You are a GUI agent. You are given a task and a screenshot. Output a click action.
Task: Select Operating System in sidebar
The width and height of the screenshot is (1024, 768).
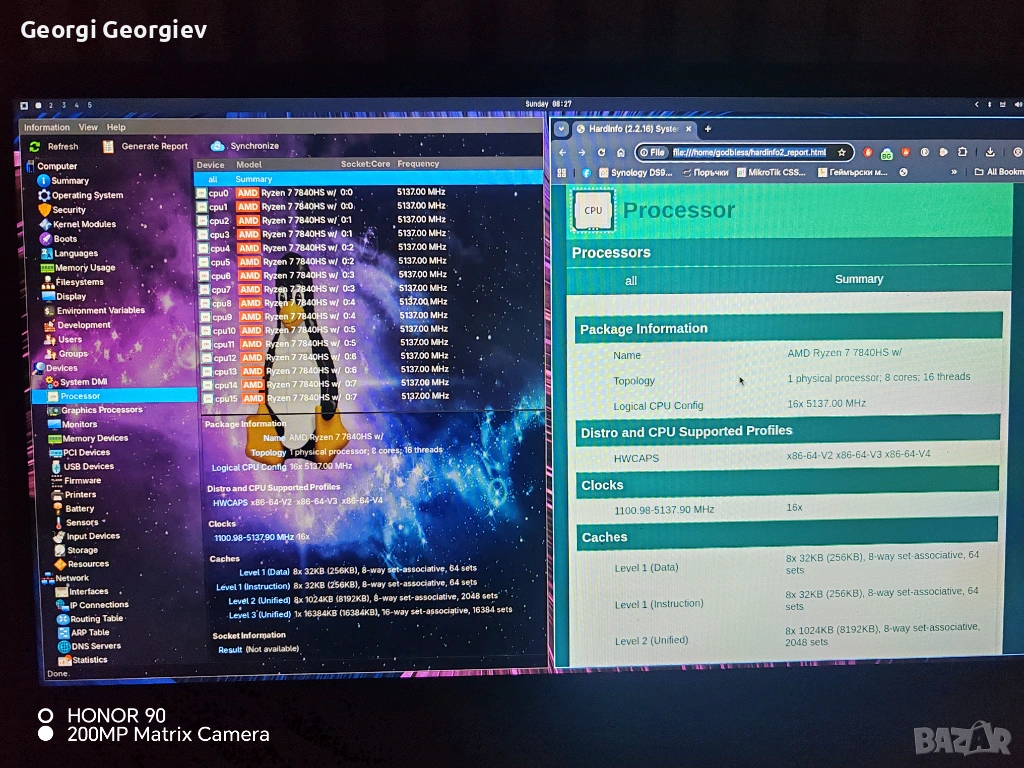(x=87, y=196)
